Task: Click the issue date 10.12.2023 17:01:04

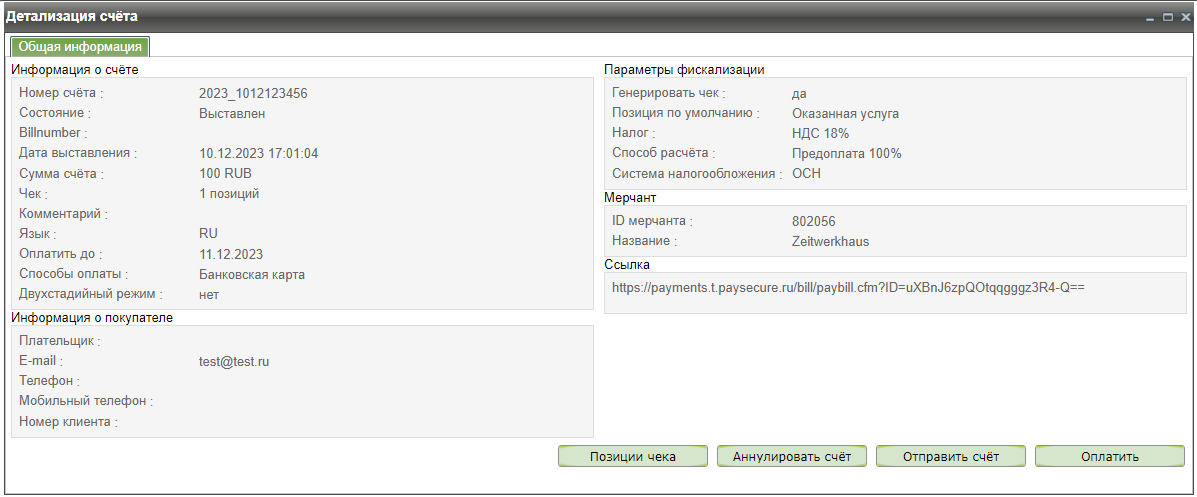Action: [x=258, y=154]
